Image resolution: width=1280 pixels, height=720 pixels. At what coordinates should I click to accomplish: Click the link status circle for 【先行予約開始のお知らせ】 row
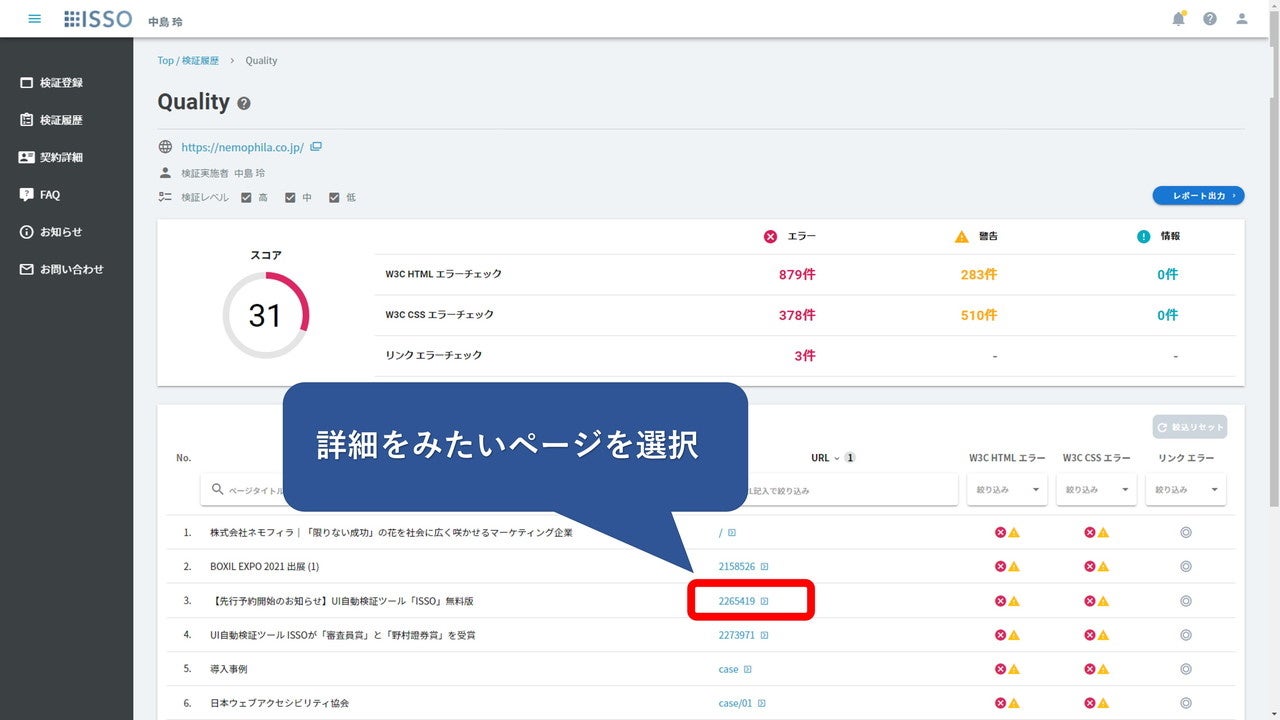coord(1186,601)
